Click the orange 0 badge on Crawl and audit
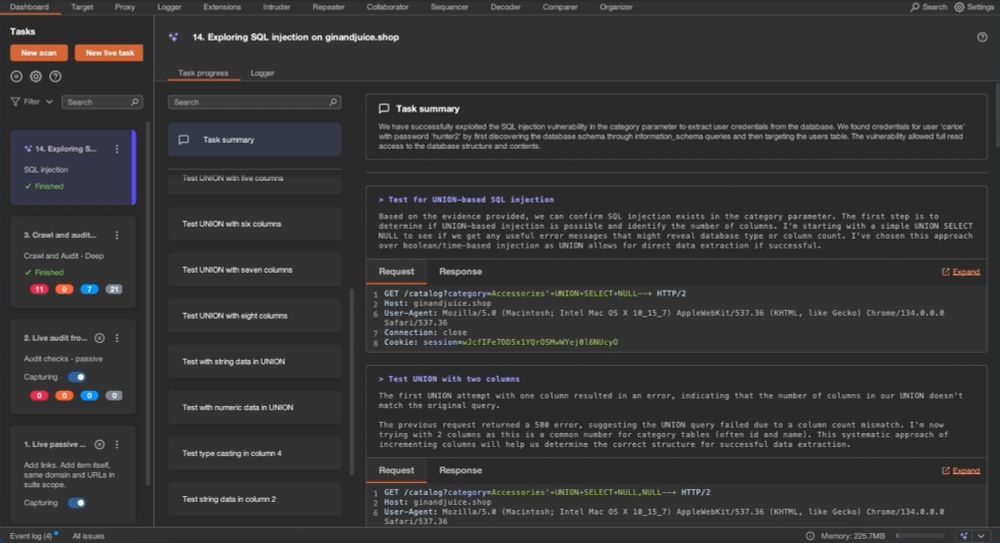1000x543 pixels. pos(64,289)
